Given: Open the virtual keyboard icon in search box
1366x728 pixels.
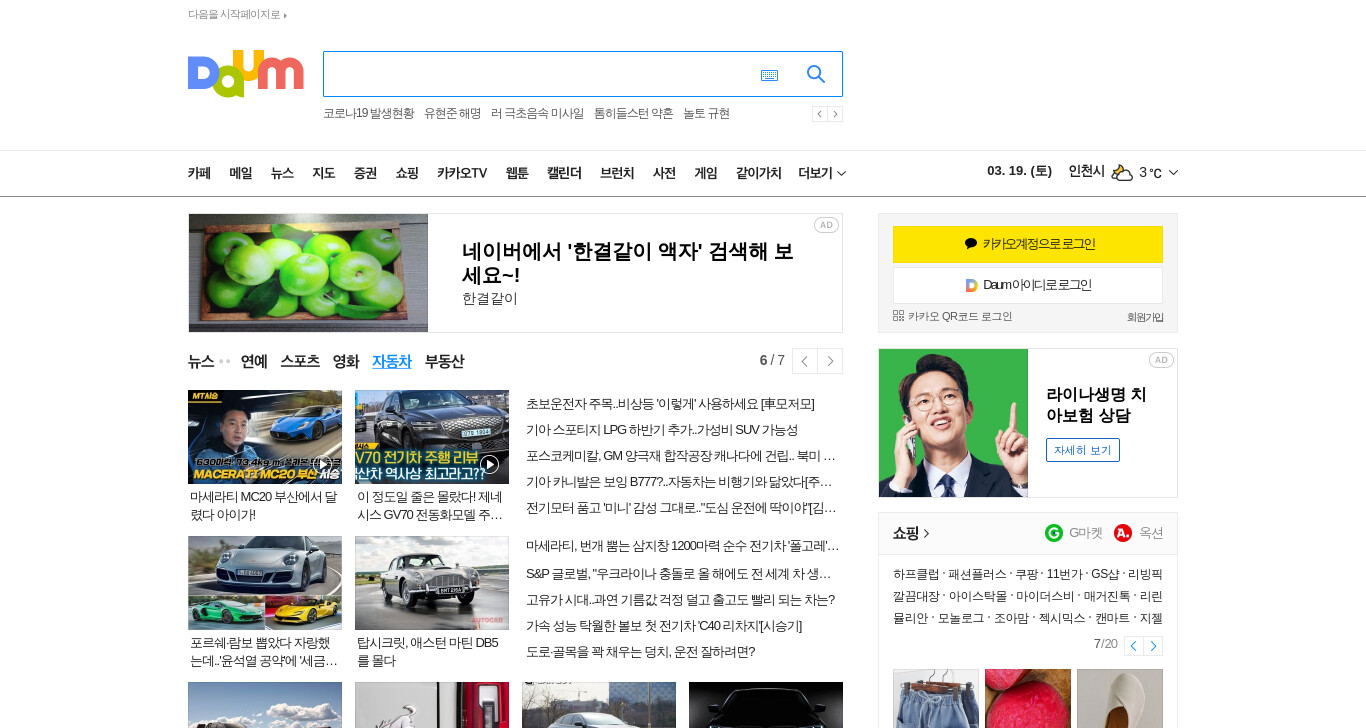Looking at the screenshot, I should tap(769, 75).
